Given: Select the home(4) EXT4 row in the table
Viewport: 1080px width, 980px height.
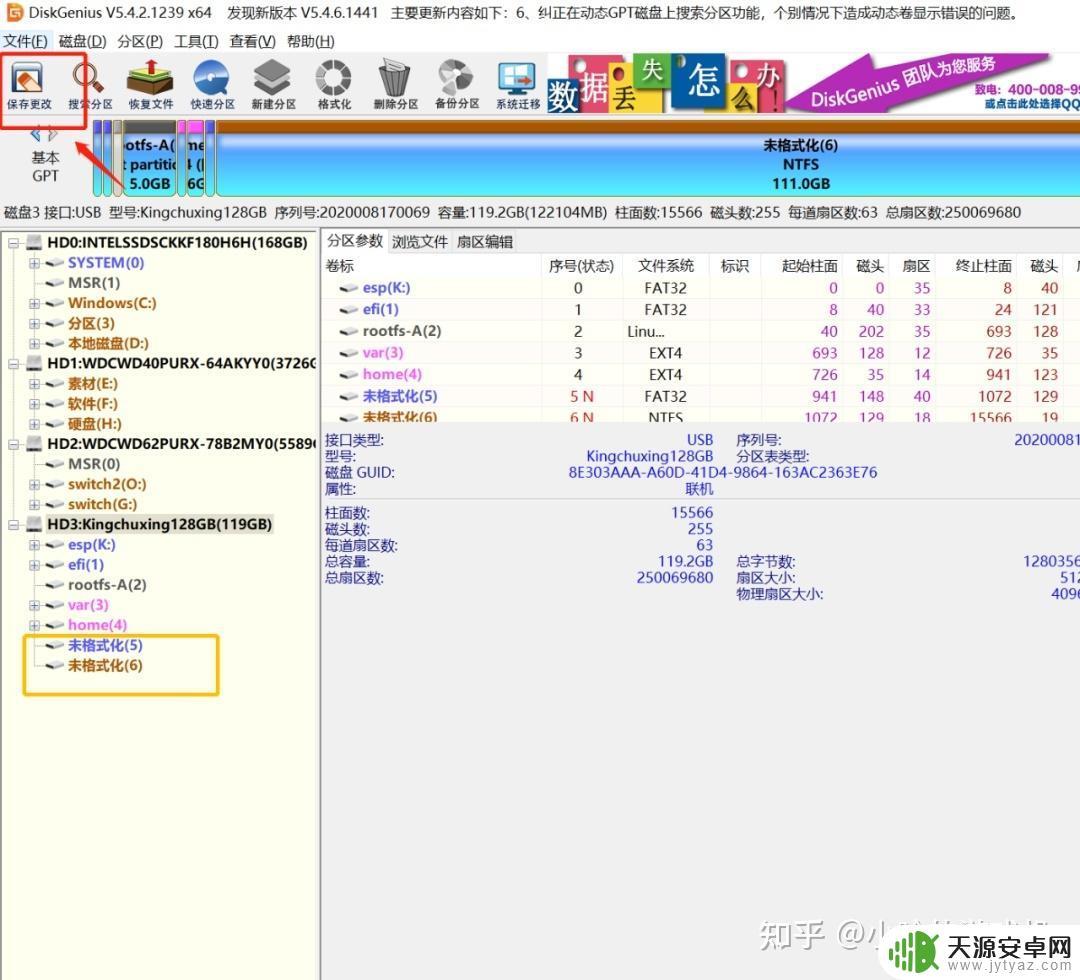Looking at the screenshot, I should 699,375.
